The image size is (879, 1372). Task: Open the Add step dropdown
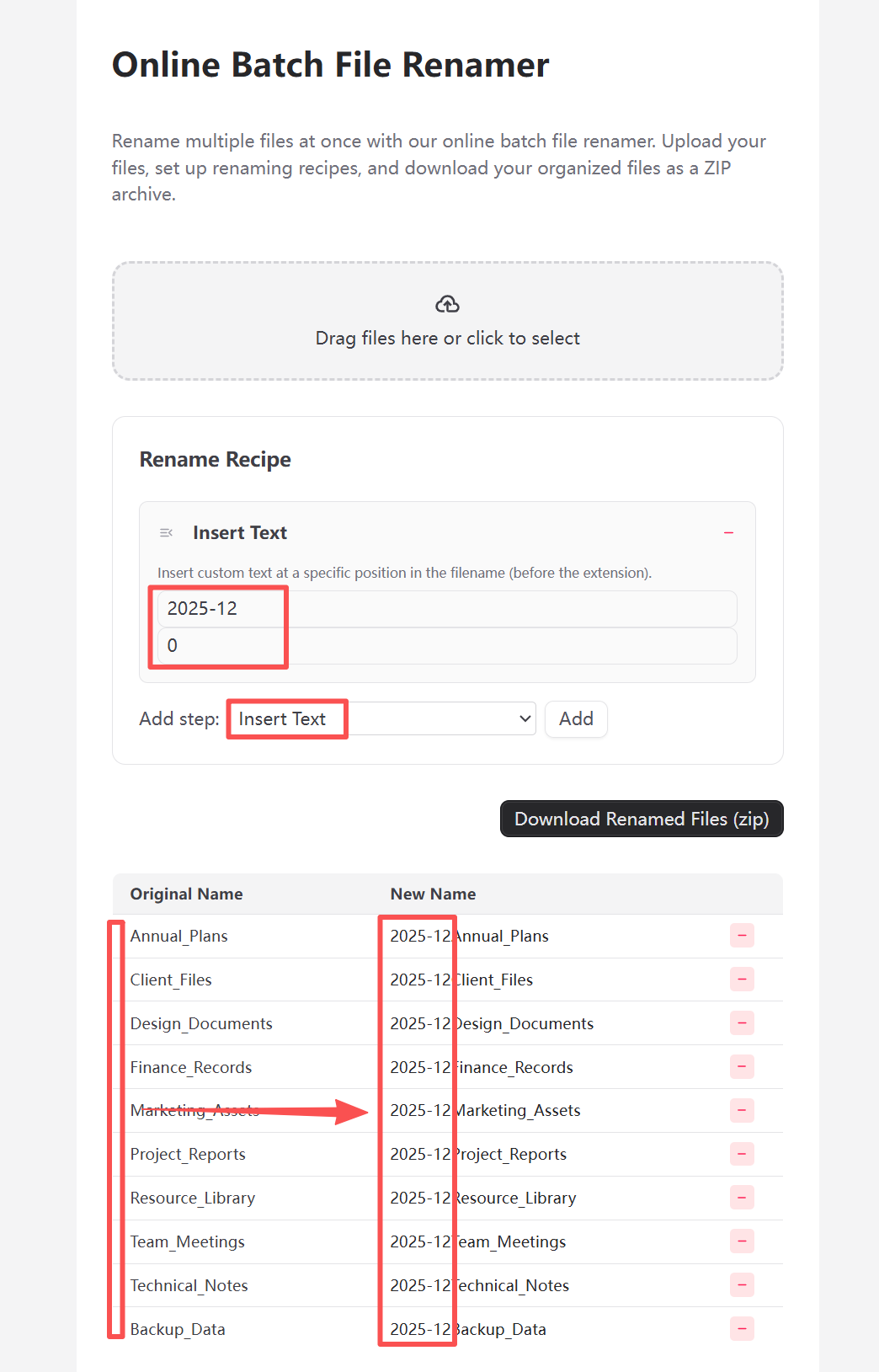(x=382, y=719)
